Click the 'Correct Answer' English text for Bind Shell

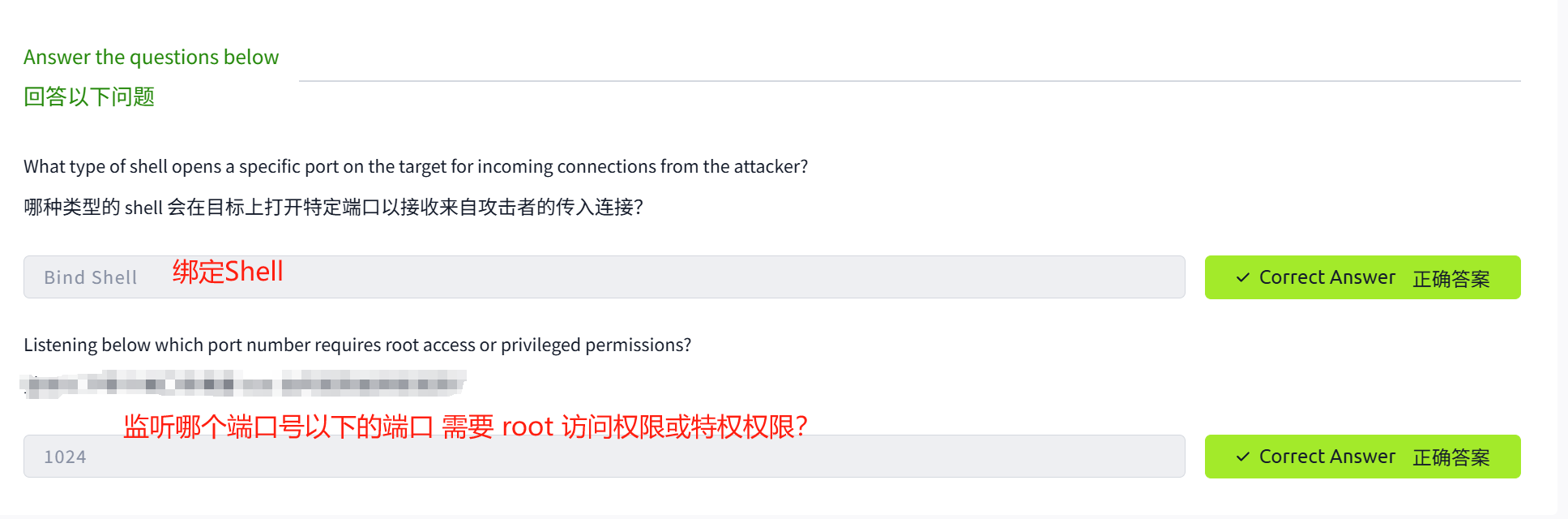pos(1327,277)
